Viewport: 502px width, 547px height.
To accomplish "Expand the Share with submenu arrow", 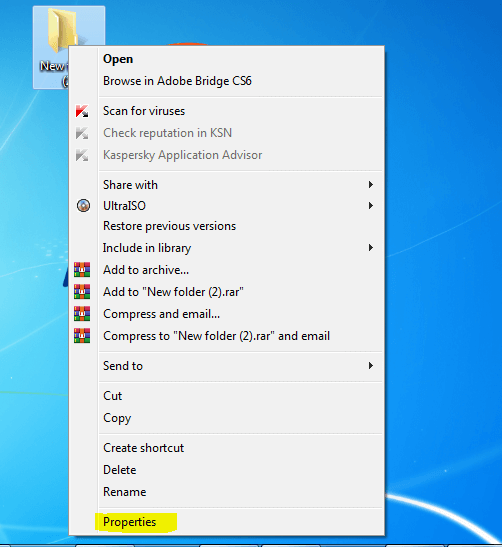I will 370,185.
